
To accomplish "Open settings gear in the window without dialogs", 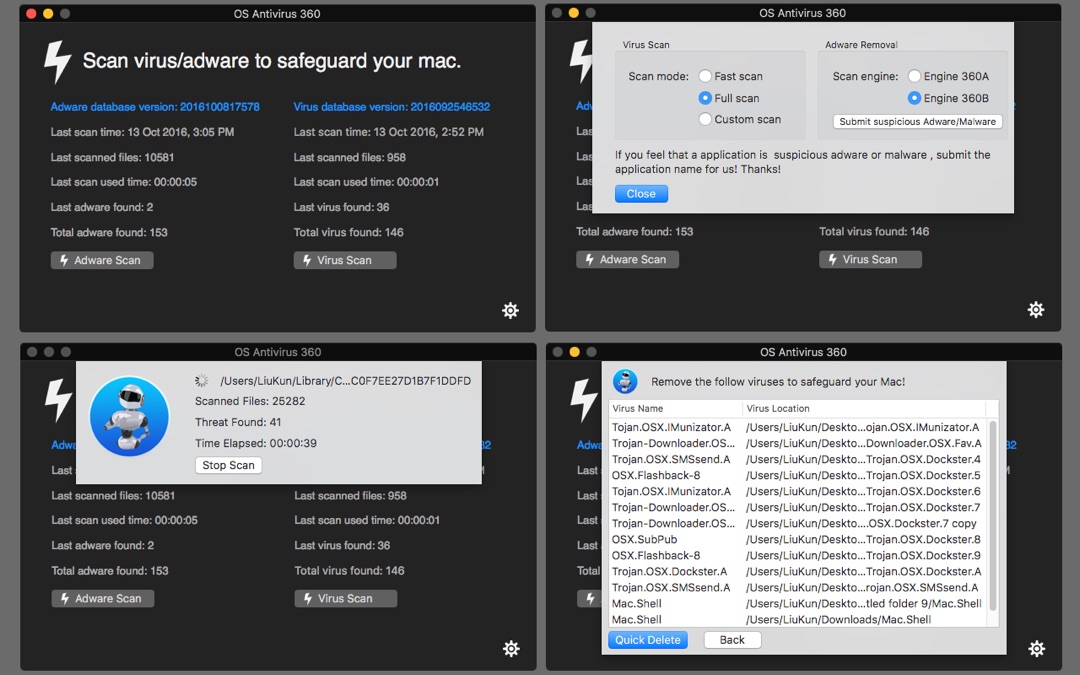I will (510, 310).
